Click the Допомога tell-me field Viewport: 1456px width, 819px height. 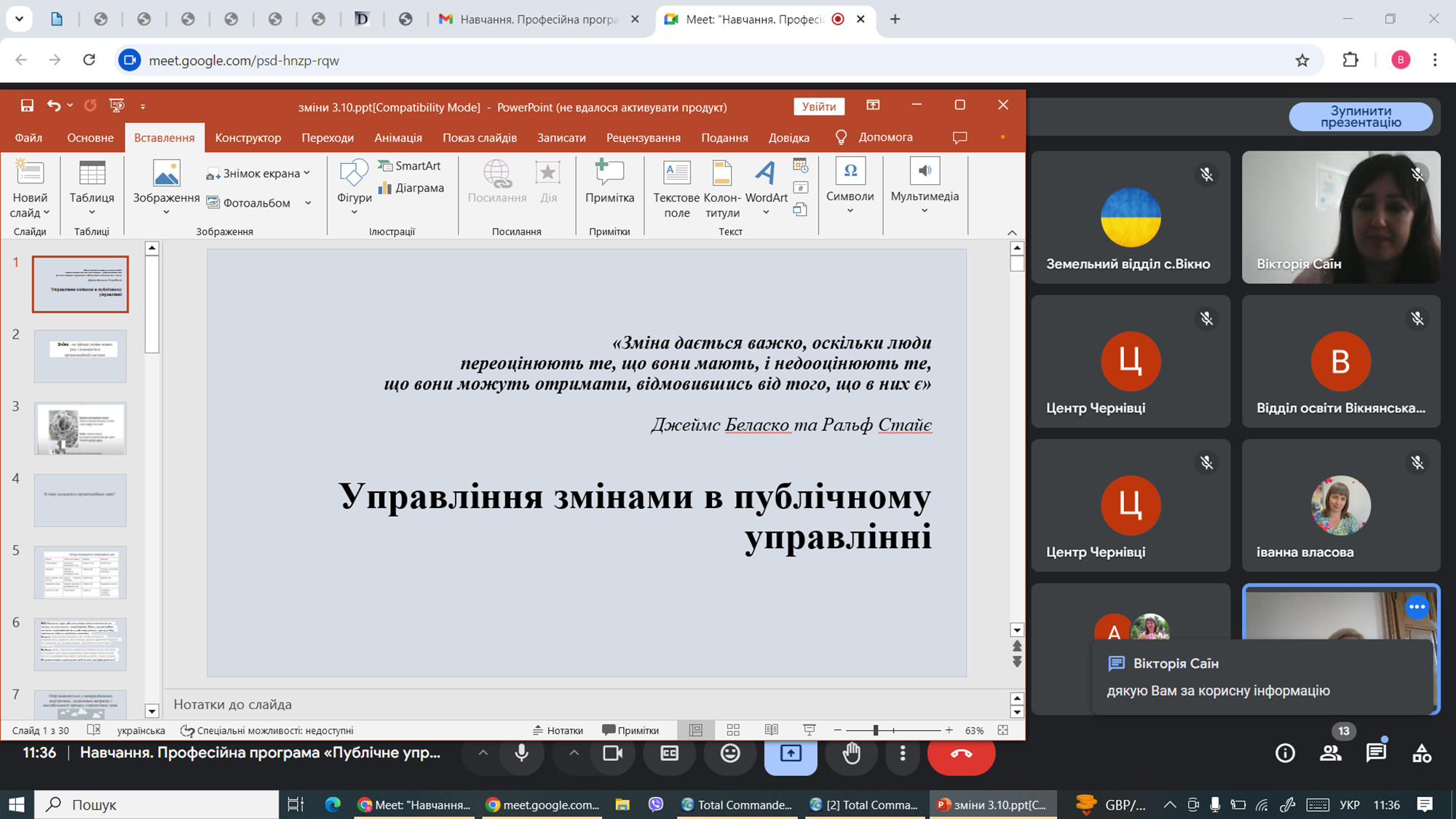875,138
